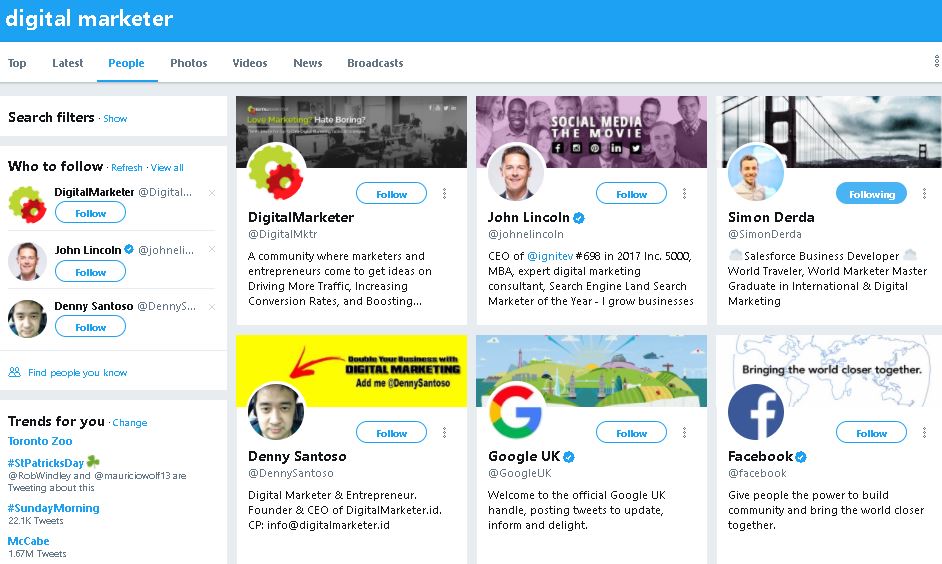Open more options for DigitalMarketer card

click(445, 193)
